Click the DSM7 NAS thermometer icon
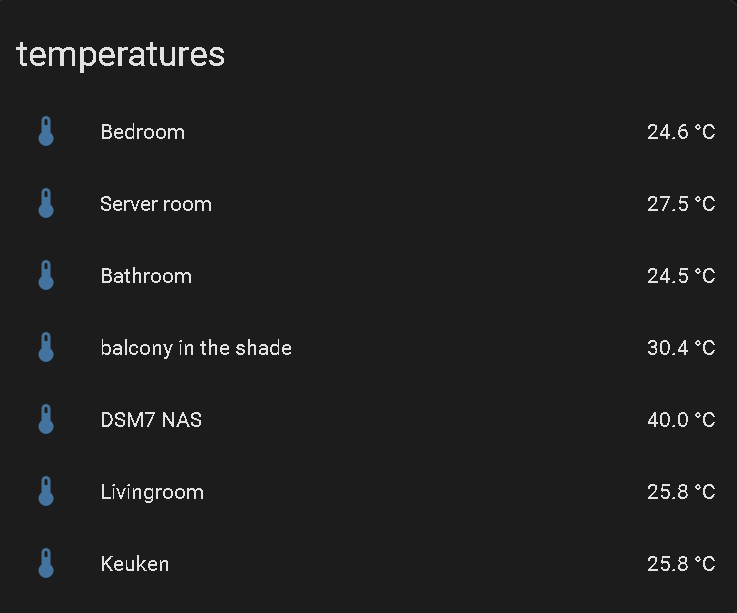The width and height of the screenshot is (737, 613). pyautogui.click(x=46, y=419)
